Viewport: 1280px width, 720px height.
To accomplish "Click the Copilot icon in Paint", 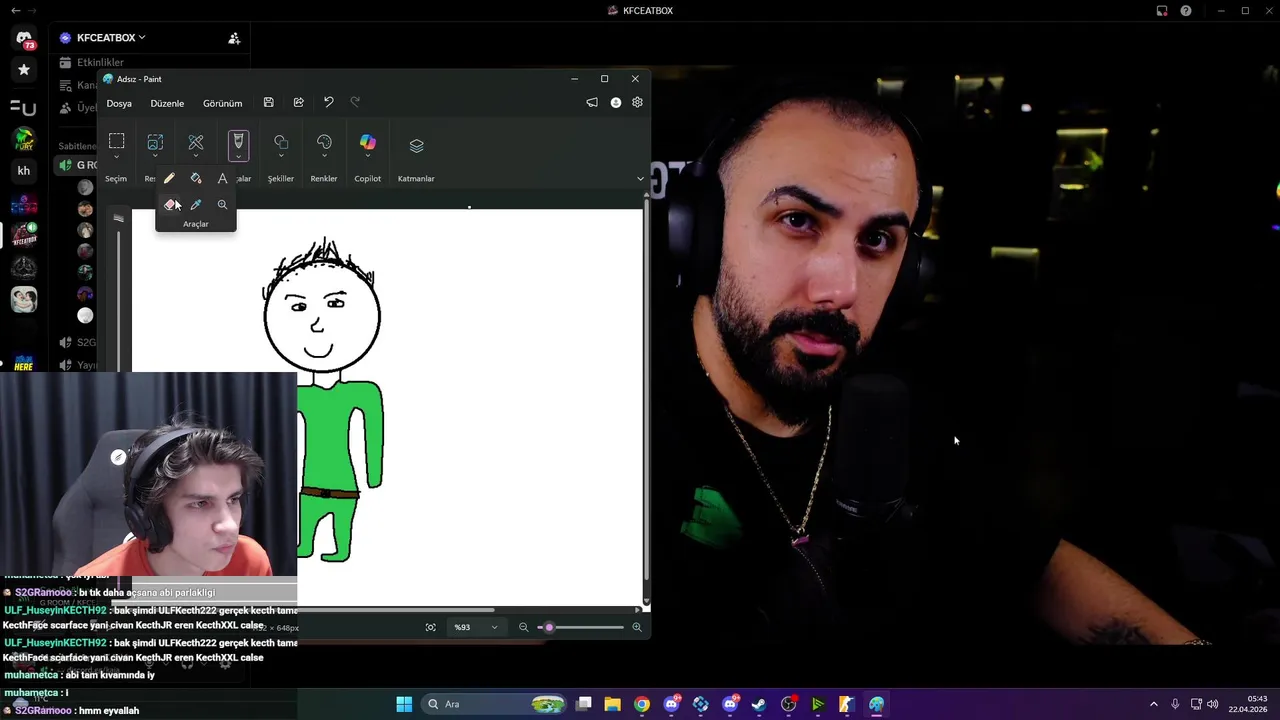I will 368,142.
